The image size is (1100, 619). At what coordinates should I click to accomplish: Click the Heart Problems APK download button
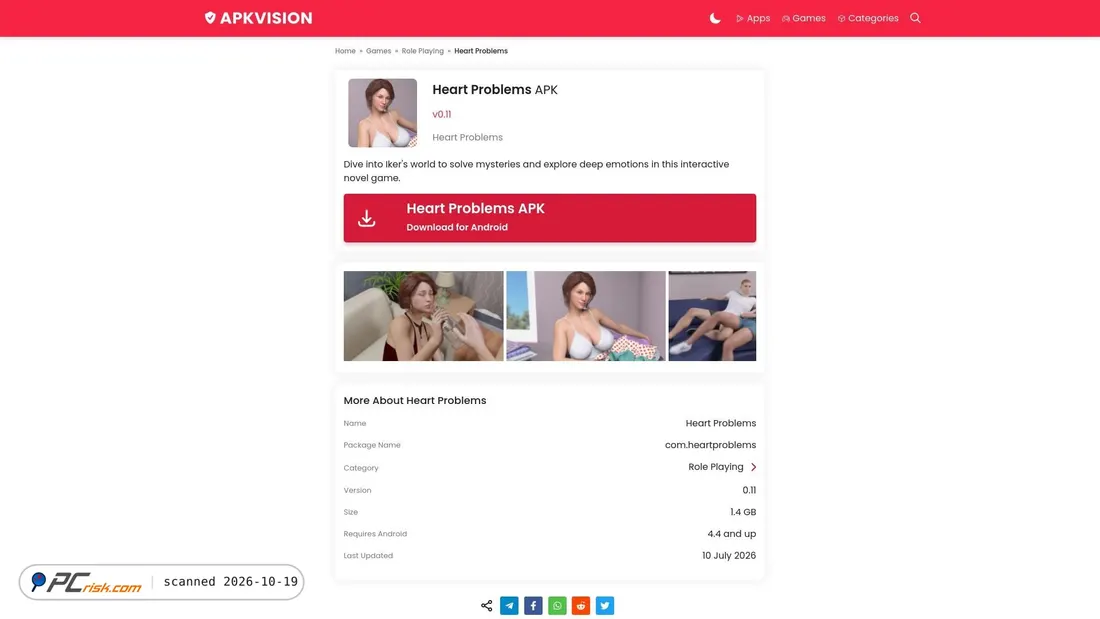pyautogui.click(x=550, y=218)
